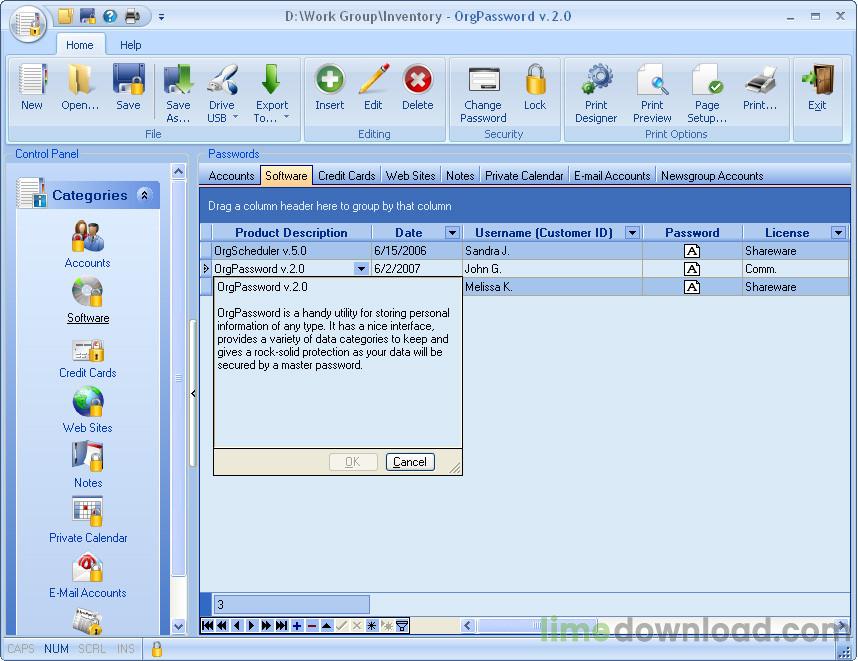Viewport: 858px width, 661px height.
Task: Click the description text area in popup
Action: (x=338, y=362)
